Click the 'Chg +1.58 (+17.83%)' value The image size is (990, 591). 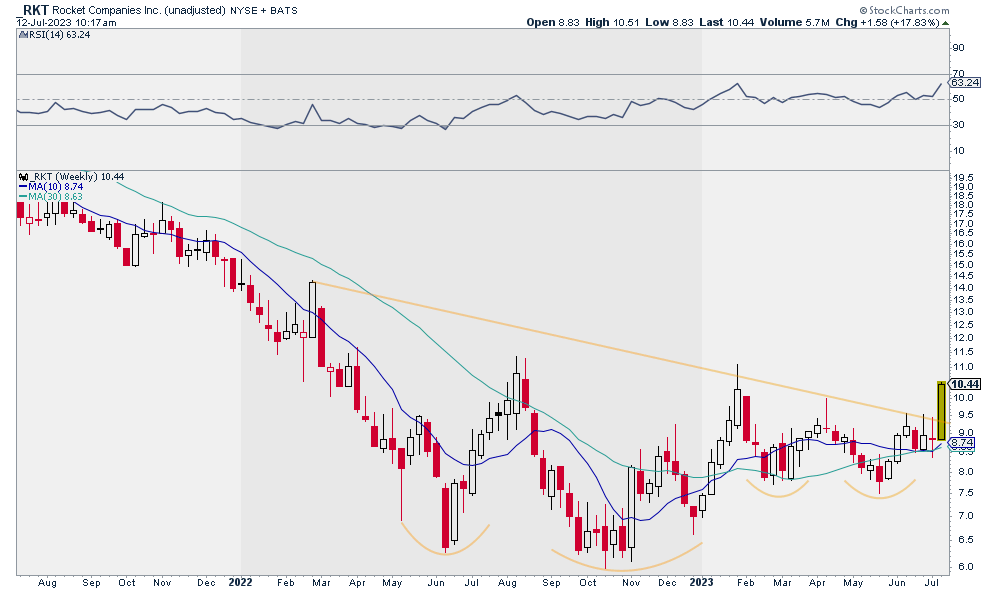click(x=888, y=22)
